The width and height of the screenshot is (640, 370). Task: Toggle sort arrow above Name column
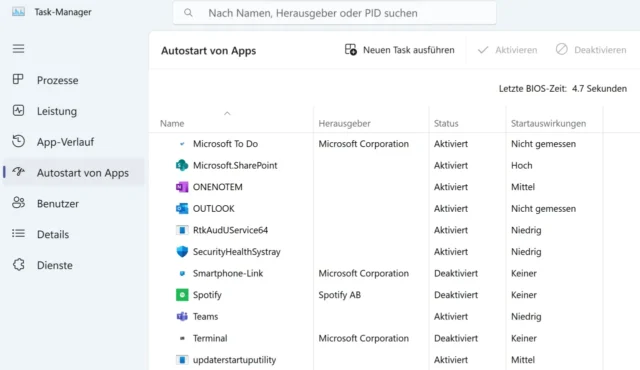coord(227,113)
